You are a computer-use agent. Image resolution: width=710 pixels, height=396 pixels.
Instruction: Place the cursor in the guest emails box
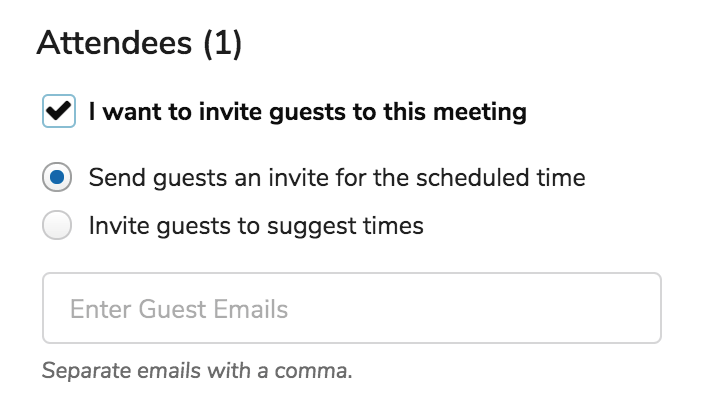tap(352, 308)
